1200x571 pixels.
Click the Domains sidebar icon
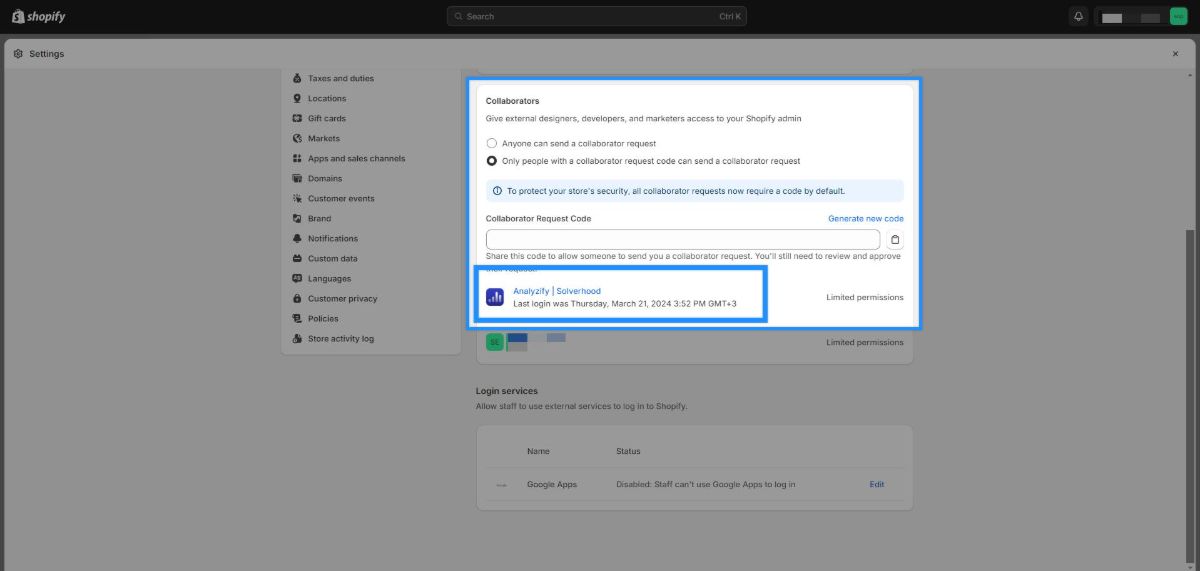298,179
